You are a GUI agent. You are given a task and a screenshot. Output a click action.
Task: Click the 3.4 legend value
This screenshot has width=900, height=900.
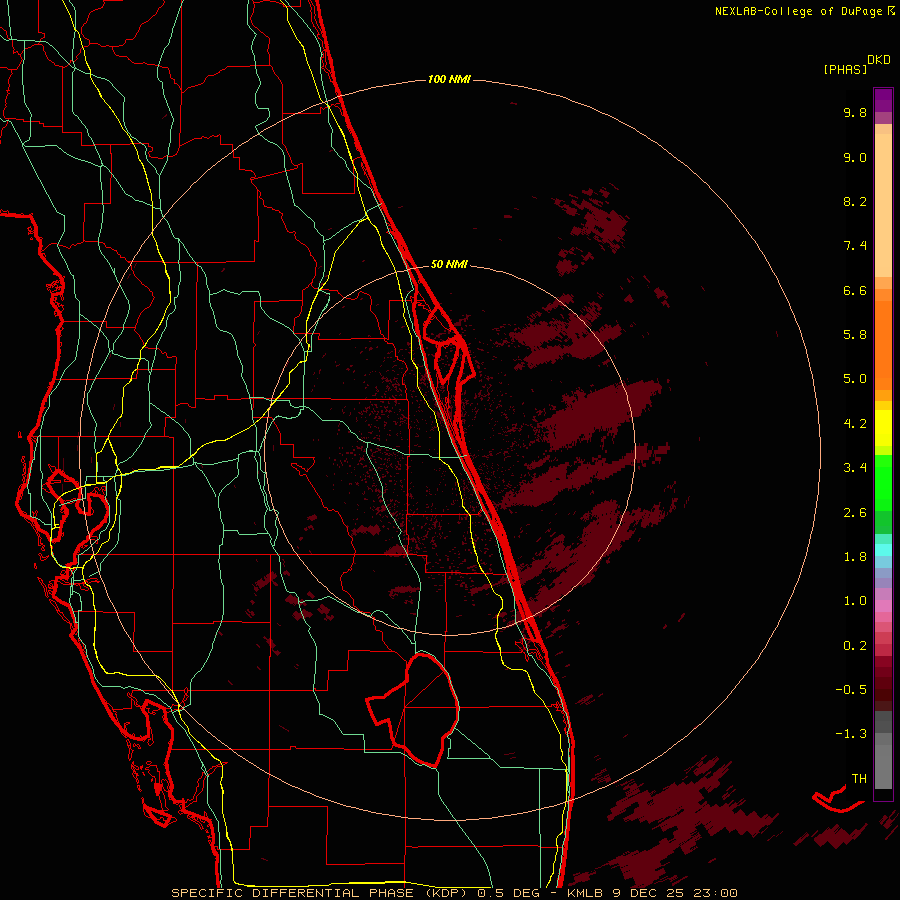(855, 468)
